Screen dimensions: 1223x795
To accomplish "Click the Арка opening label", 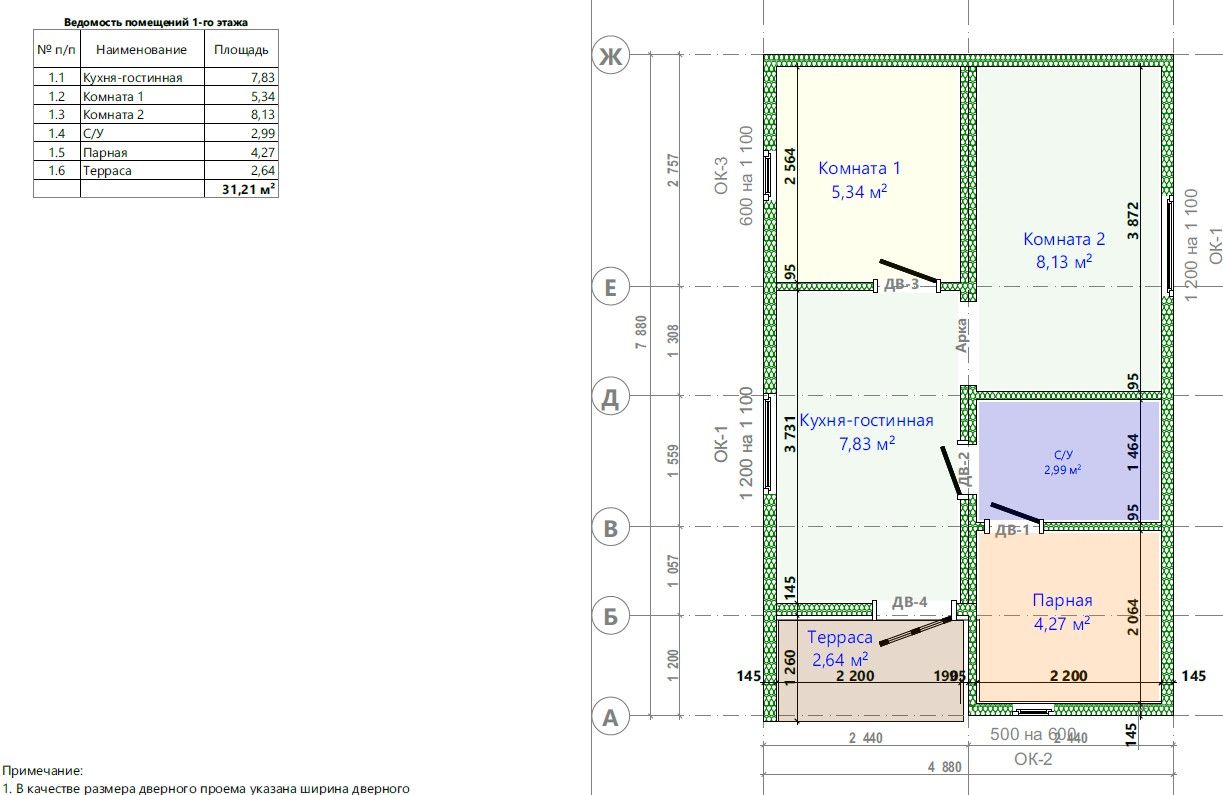I will click(x=961, y=334).
